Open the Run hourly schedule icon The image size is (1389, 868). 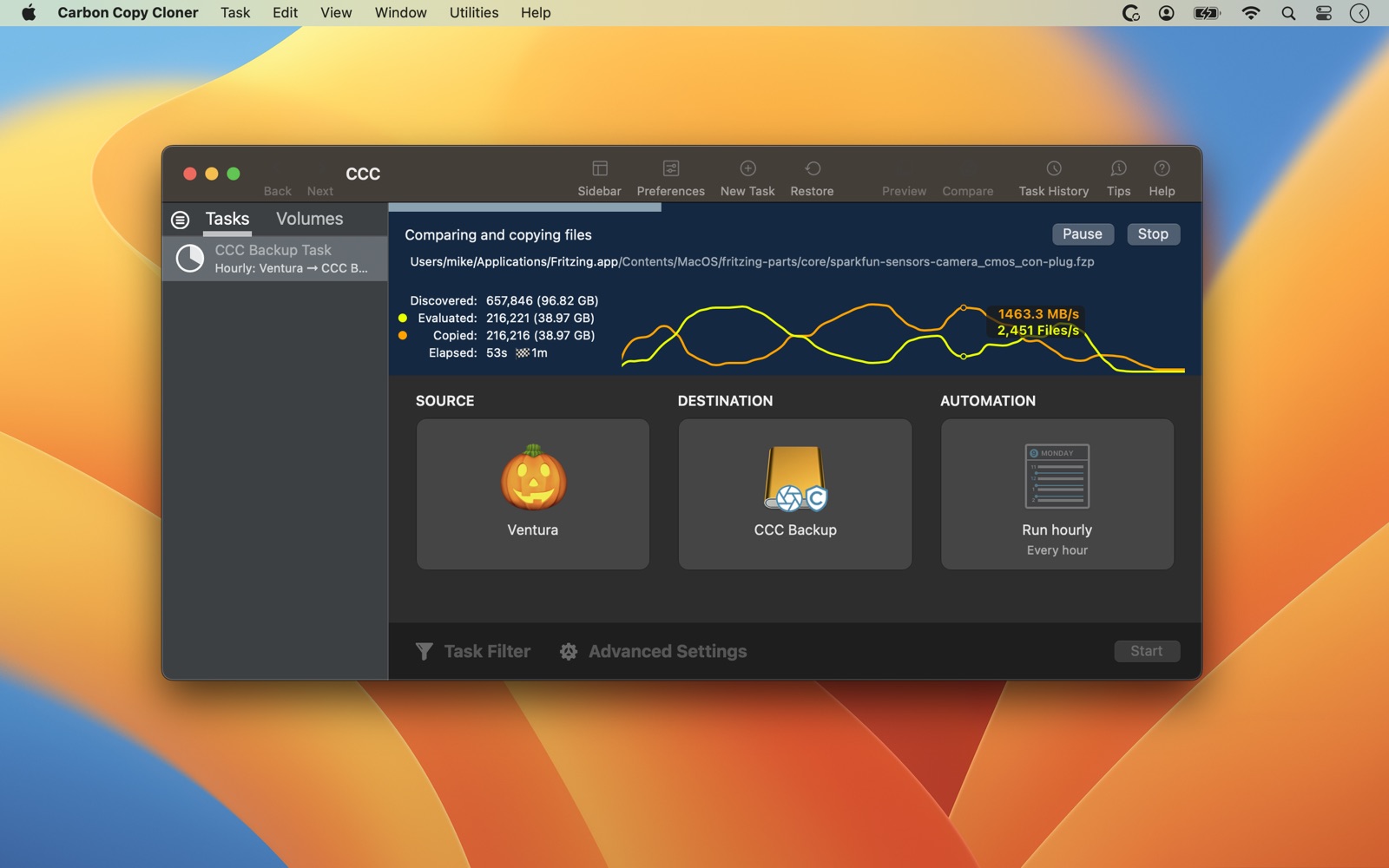(x=1057, y=477)
